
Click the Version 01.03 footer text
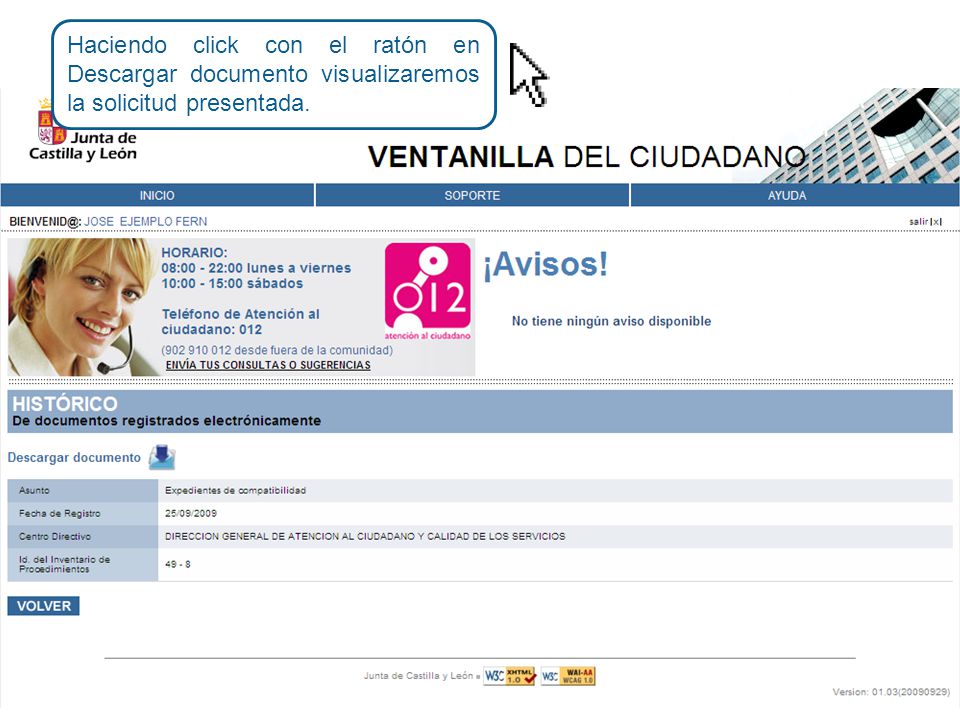click(x=891, y=692)
